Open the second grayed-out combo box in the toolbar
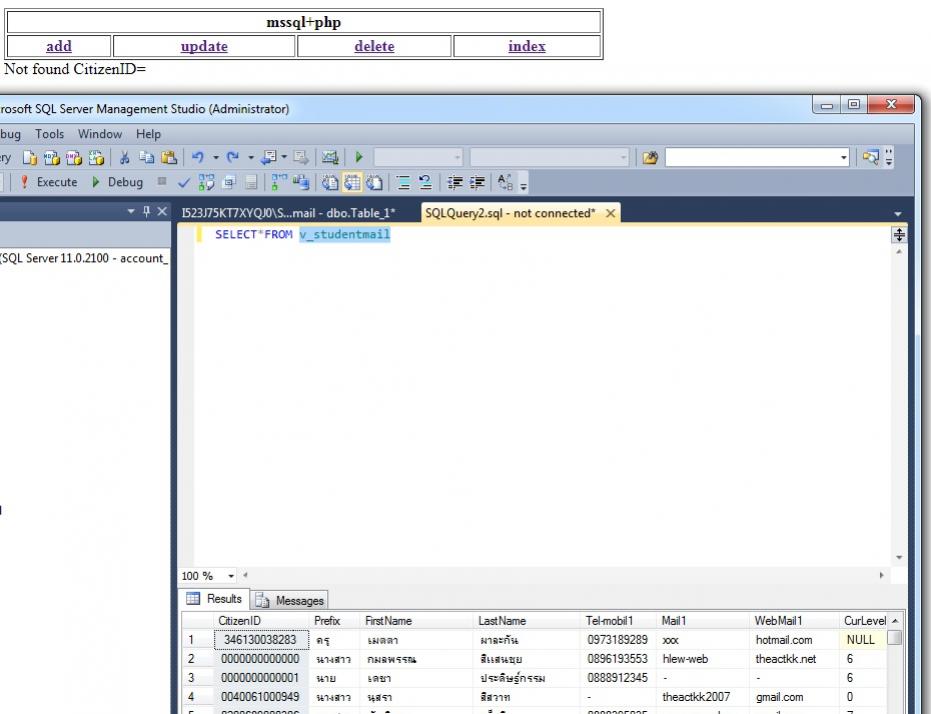The width and height of the screenshot is (931, 714). (x=549, y=157)
